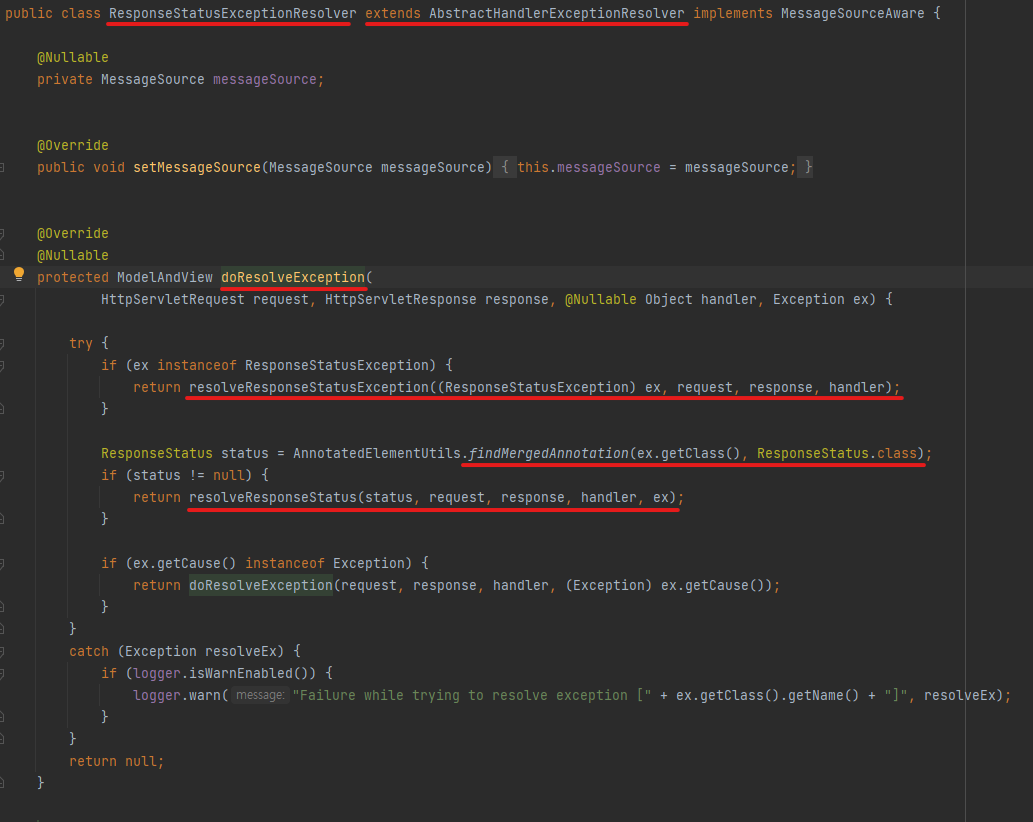This screenshot has width=1033, height=822.
Task: Click the purple messageSource field declaration
Action: 265,80
